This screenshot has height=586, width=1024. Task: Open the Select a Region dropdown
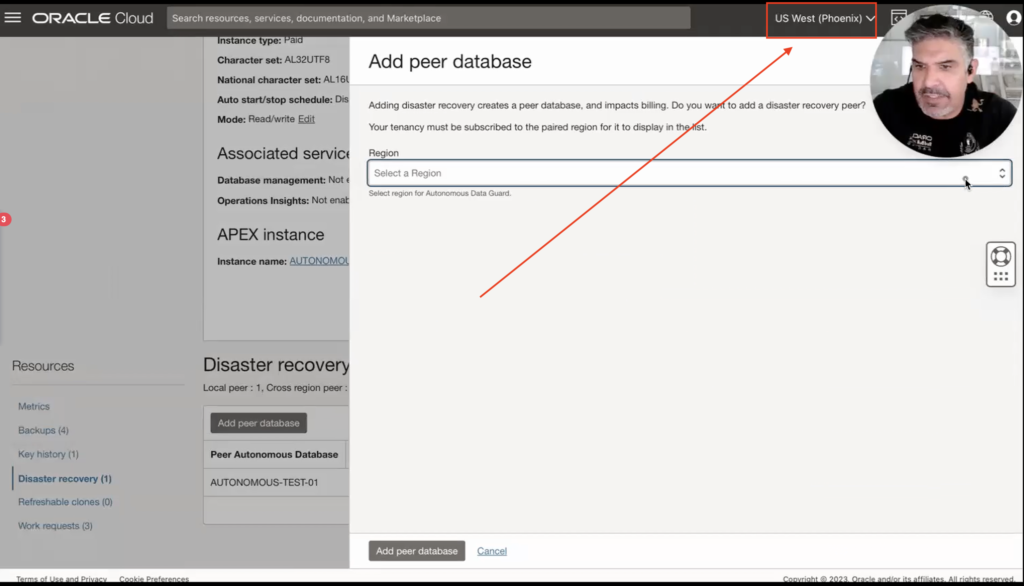click(x=680, y=173)
